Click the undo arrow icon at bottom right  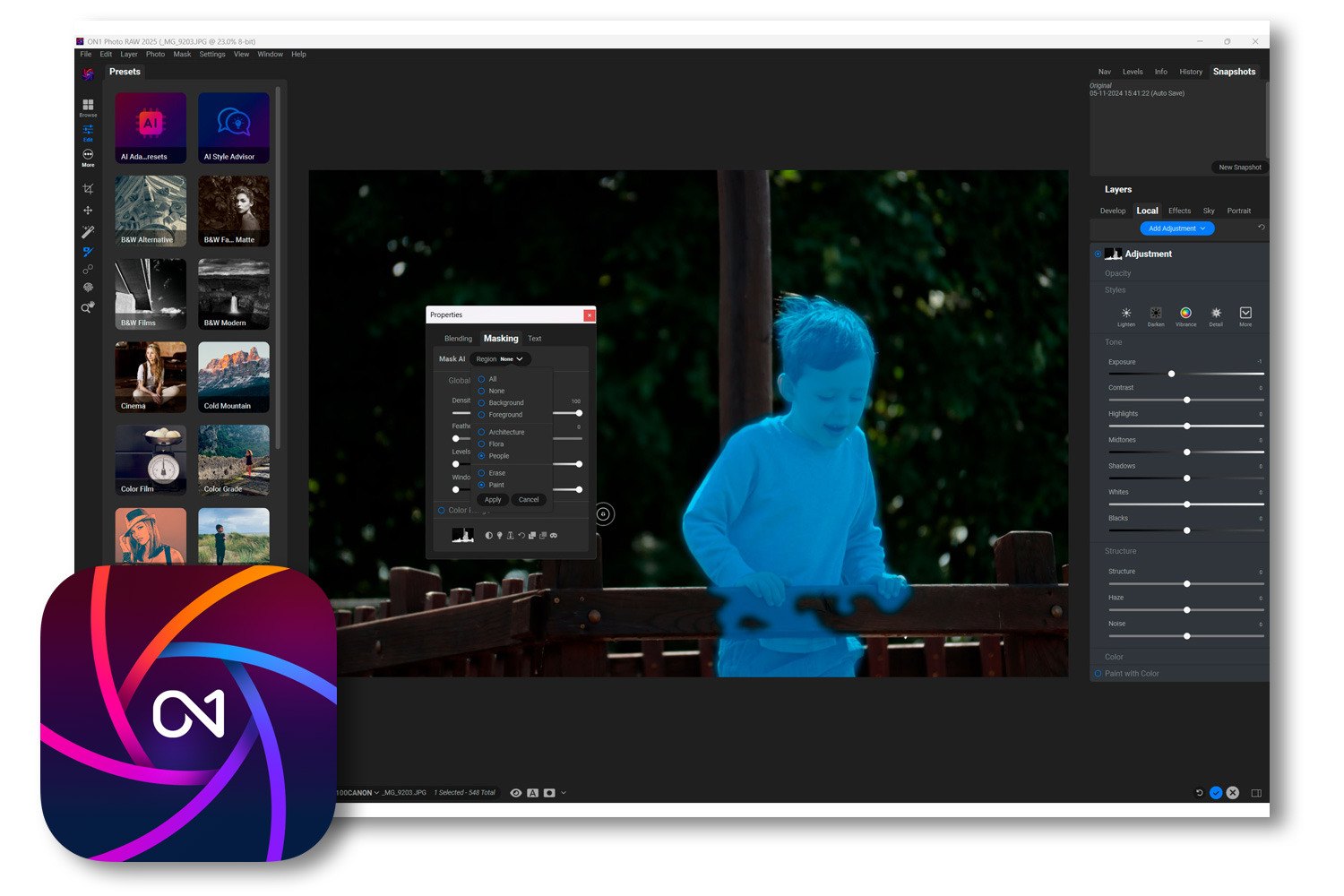tap(1200, 793)
